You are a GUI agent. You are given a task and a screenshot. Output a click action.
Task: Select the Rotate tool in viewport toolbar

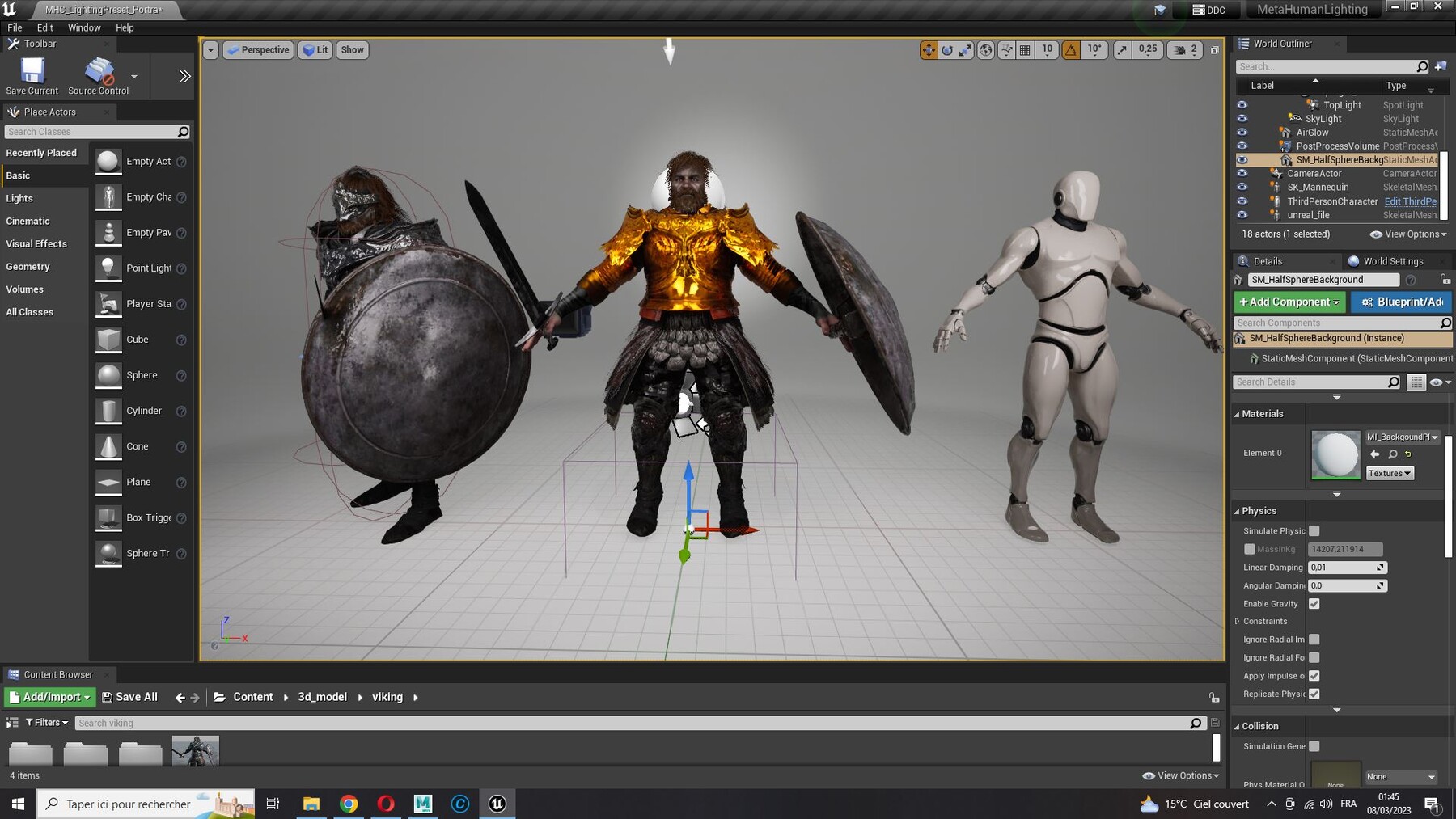948,49
